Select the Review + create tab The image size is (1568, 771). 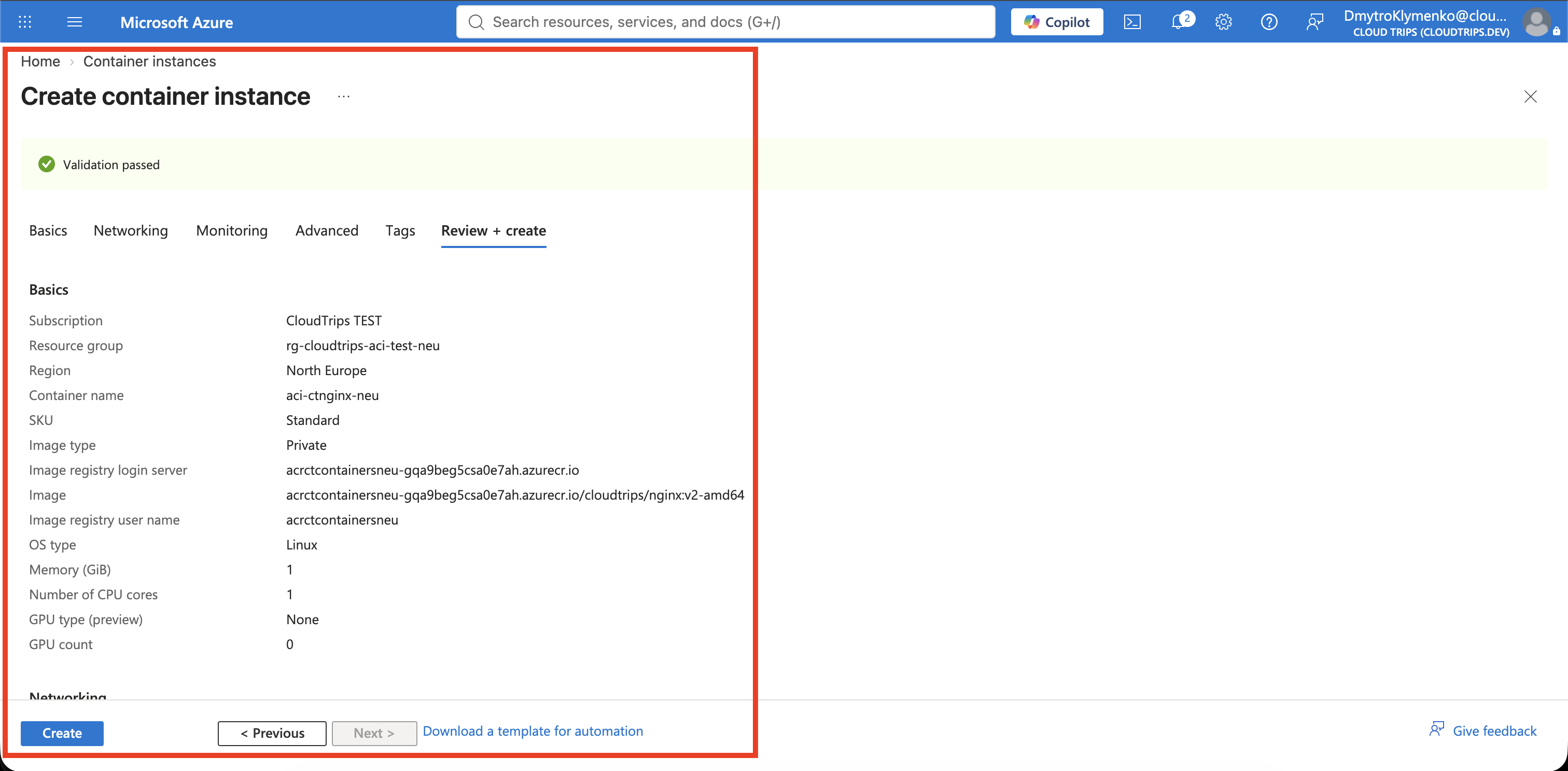pos(494,231)
